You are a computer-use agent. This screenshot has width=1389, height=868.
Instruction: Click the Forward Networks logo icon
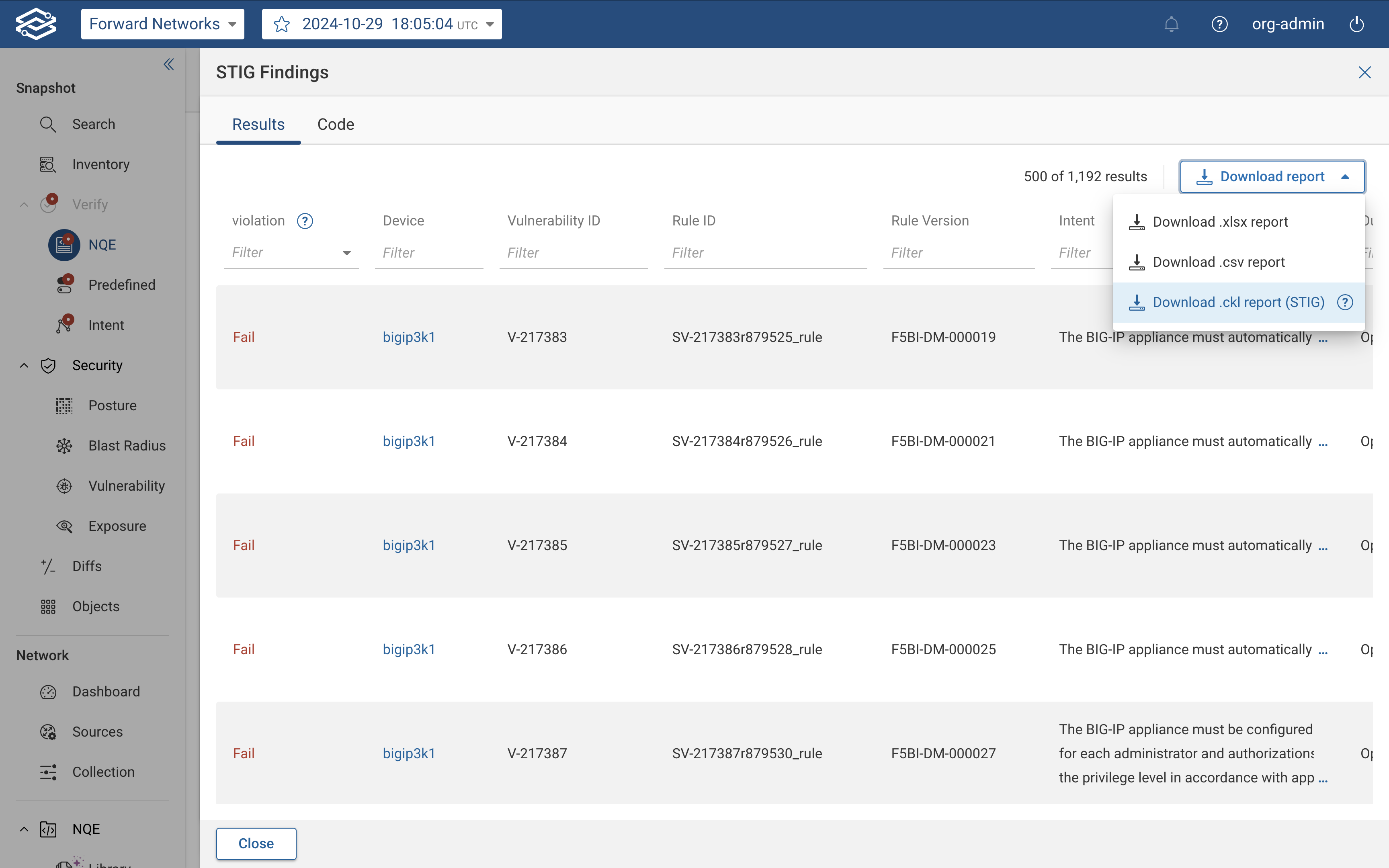[36, 24]
